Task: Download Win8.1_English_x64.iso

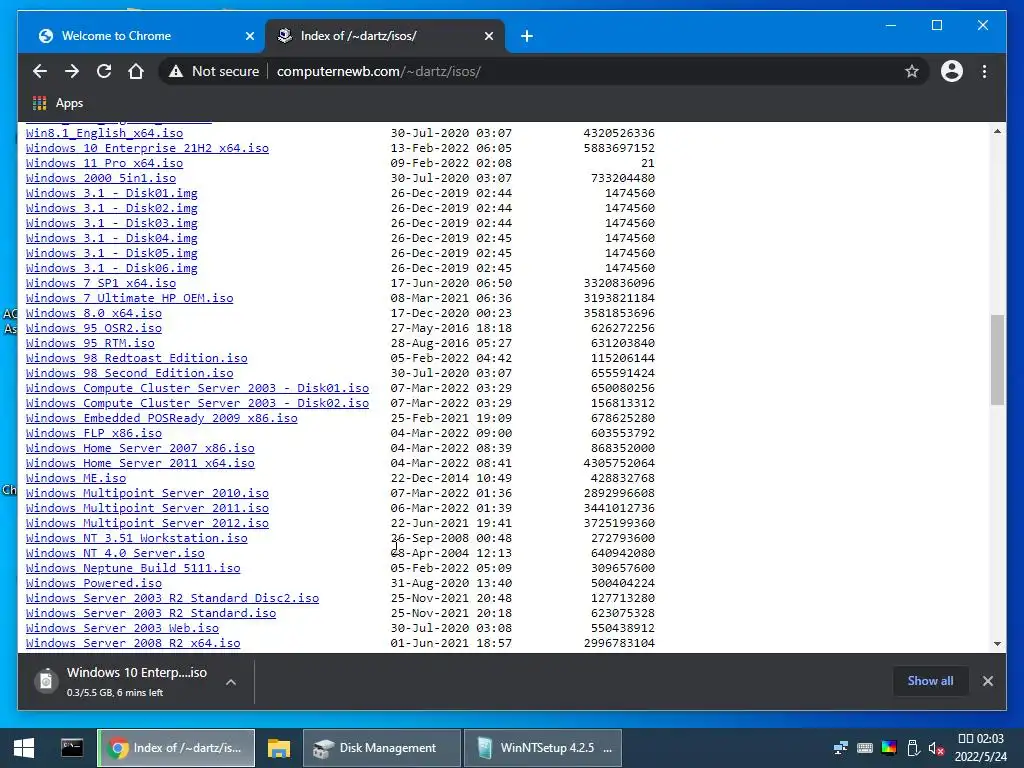Action: point(104,133)
